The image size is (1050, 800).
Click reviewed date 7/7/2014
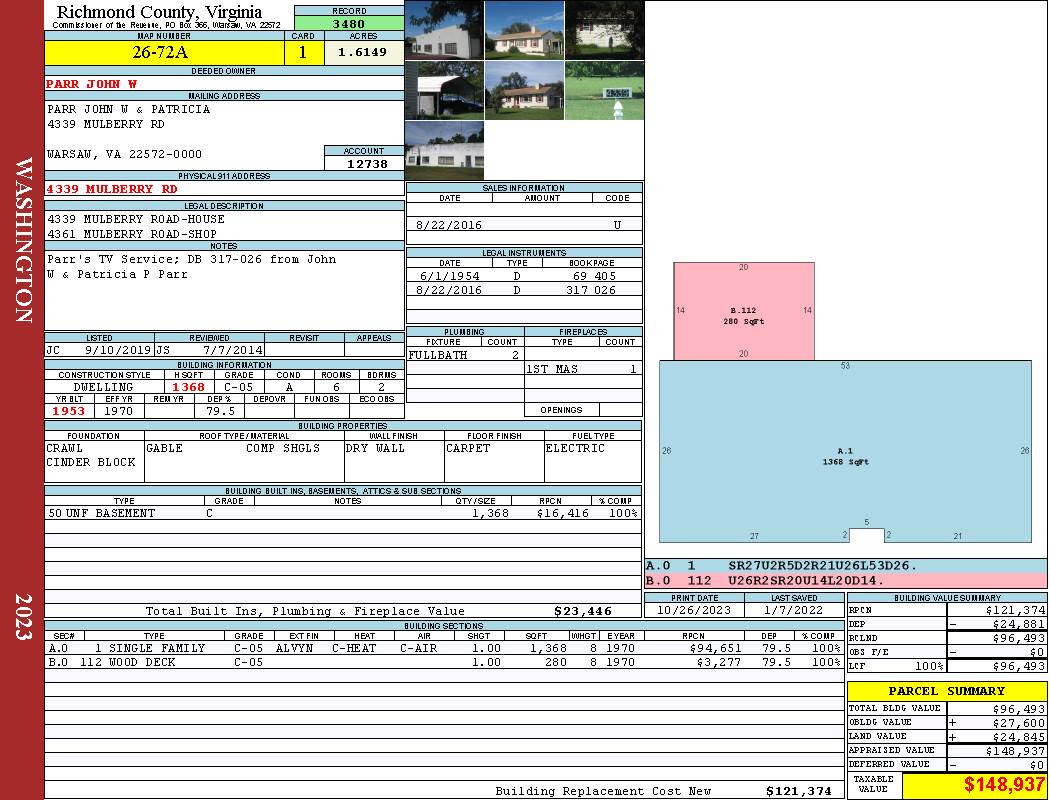[232, 350]
